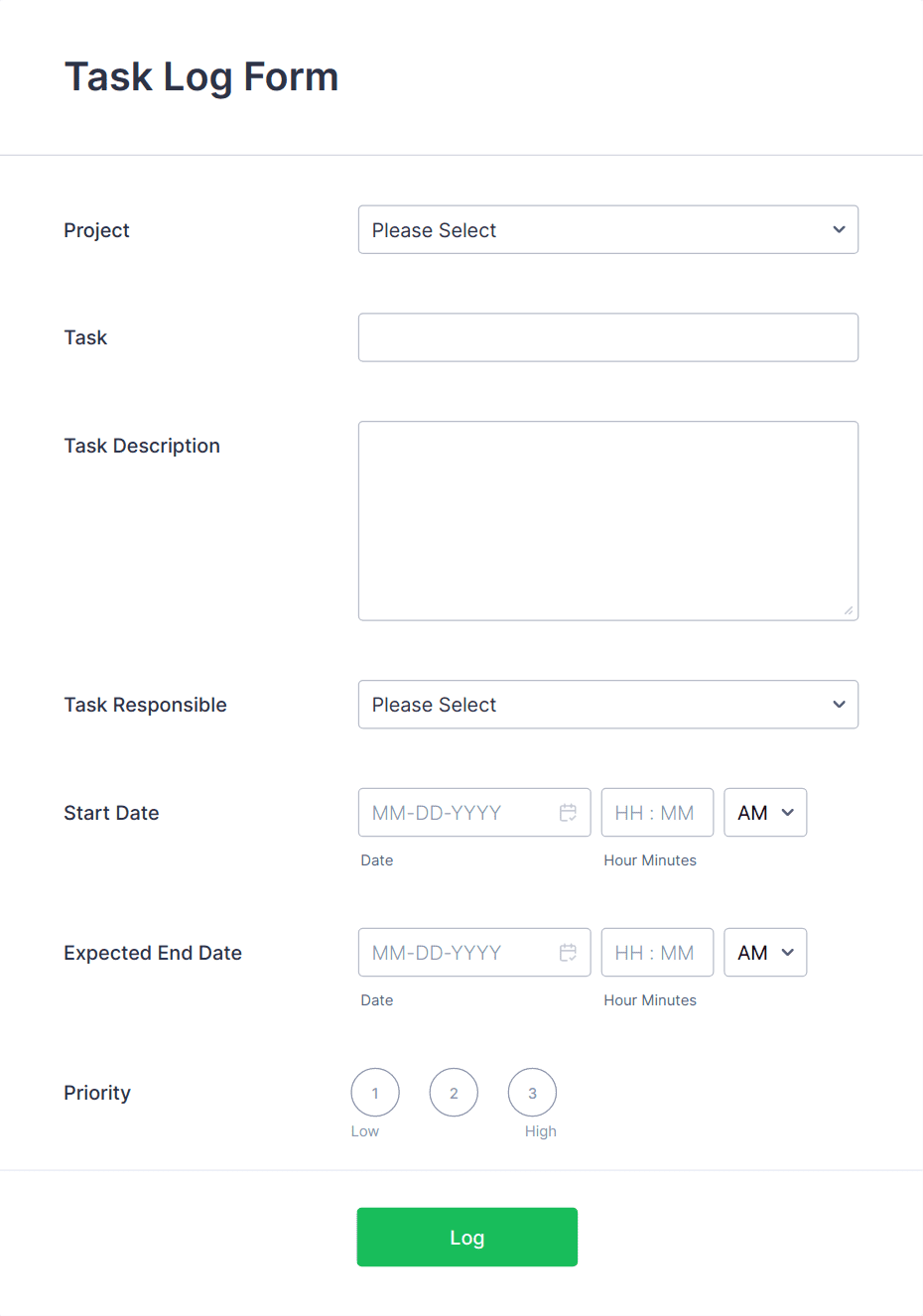Click the Start Date Hour Minutes field

(x=657, y=812)
